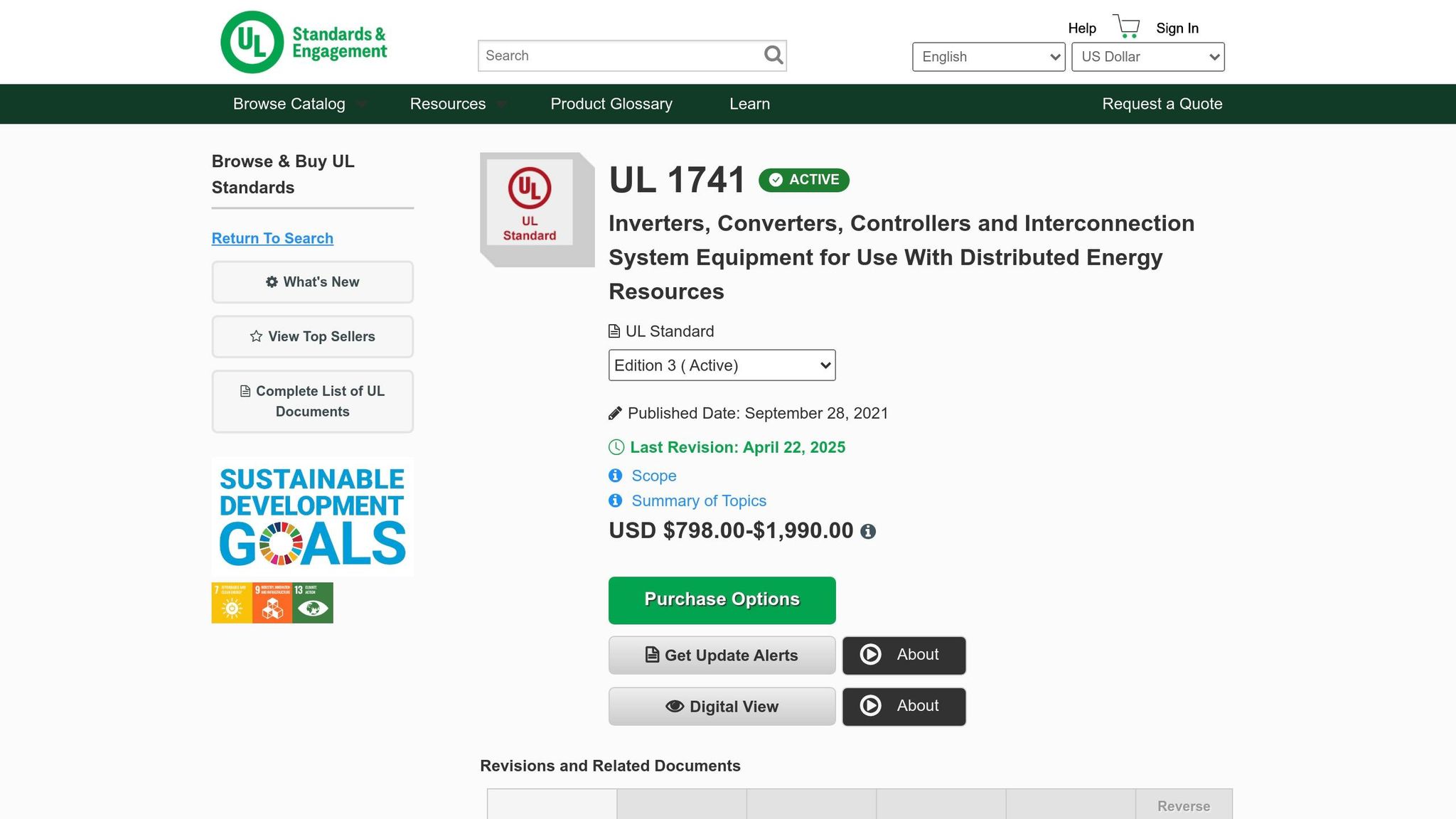Click the Browse & Buy UL Standards heading
Viewport: 1456px width, 819px height.
click(283, 174)
